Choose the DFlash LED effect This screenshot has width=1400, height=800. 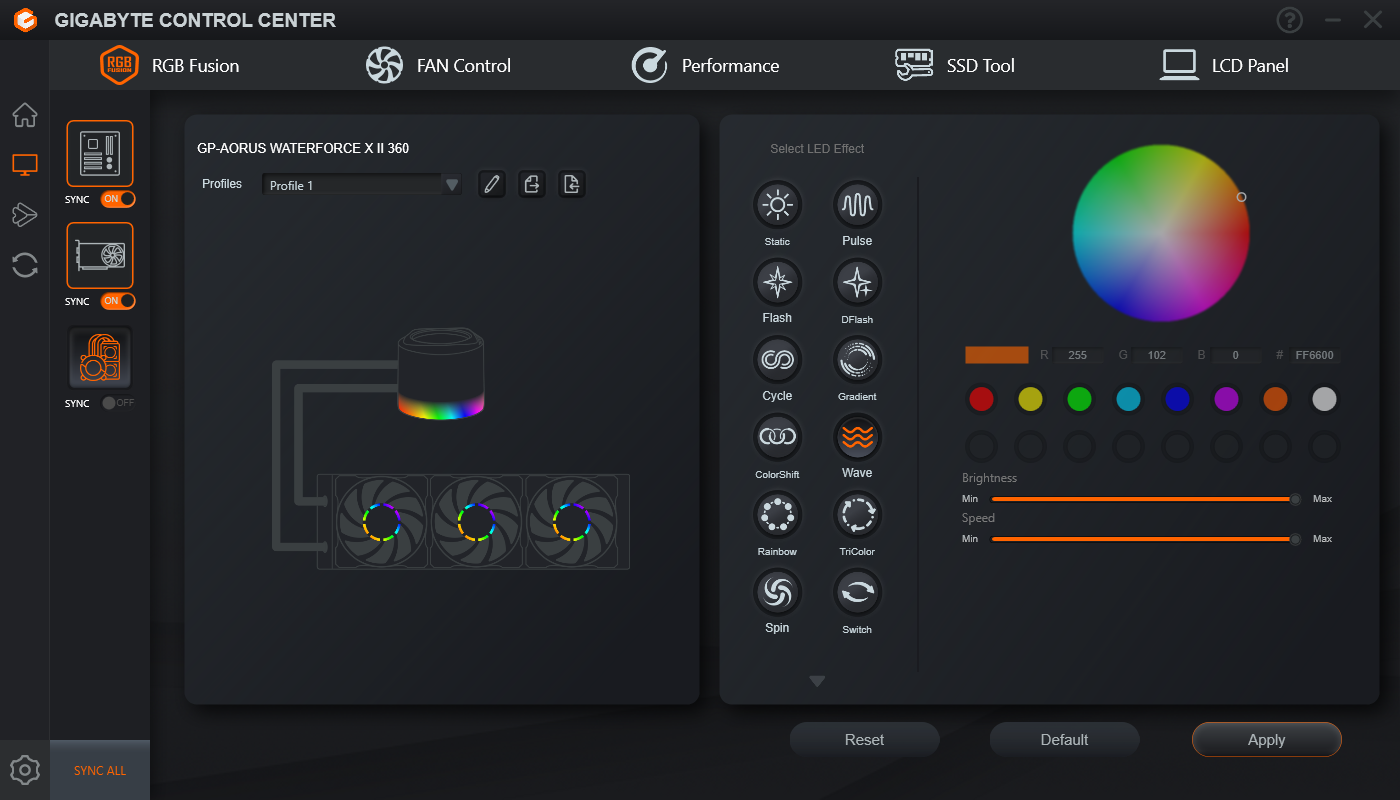point(857,283)
